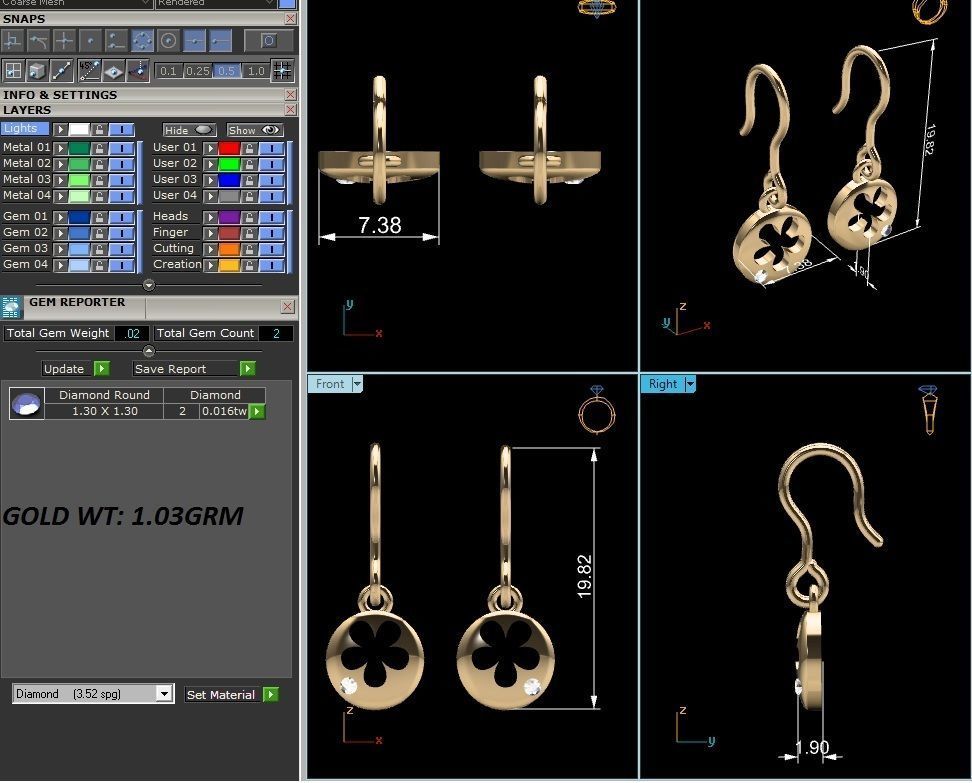Viewport: 972px width, 783px height.
Task: Click the Gem Reporter panel icon
Action: click(x=11, y=307)
